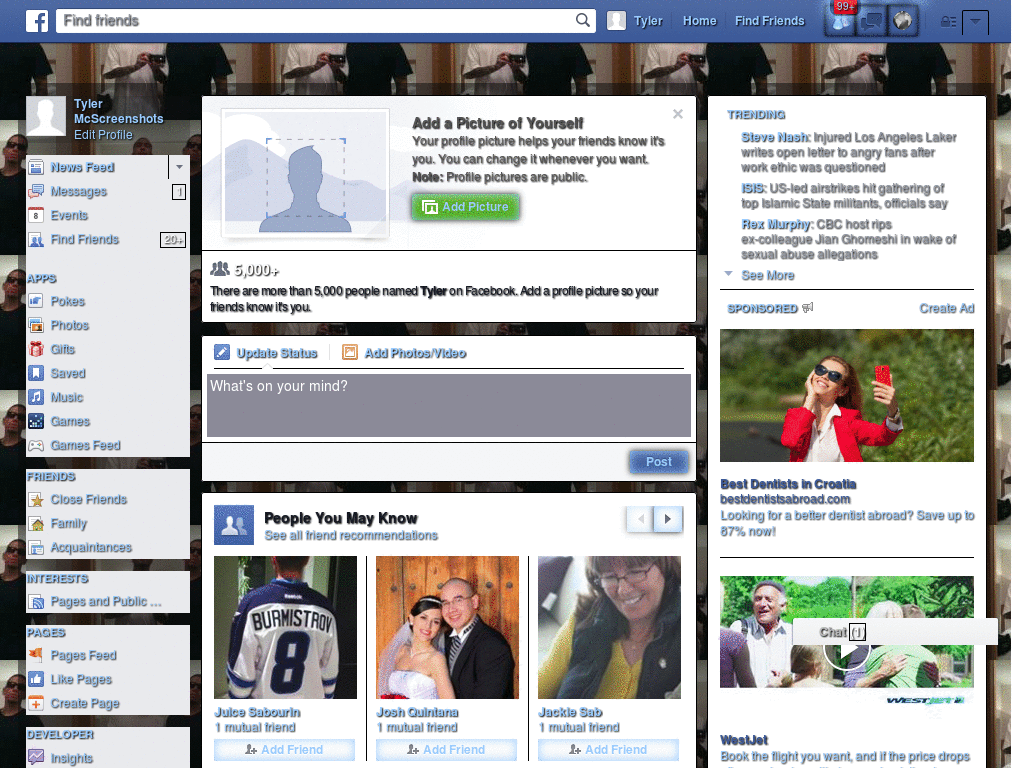The width and height of the screenshot is (1024, 768).
Task: Open Juice Sabourin's photo thumbnail
Action: (x=285, y=628)
